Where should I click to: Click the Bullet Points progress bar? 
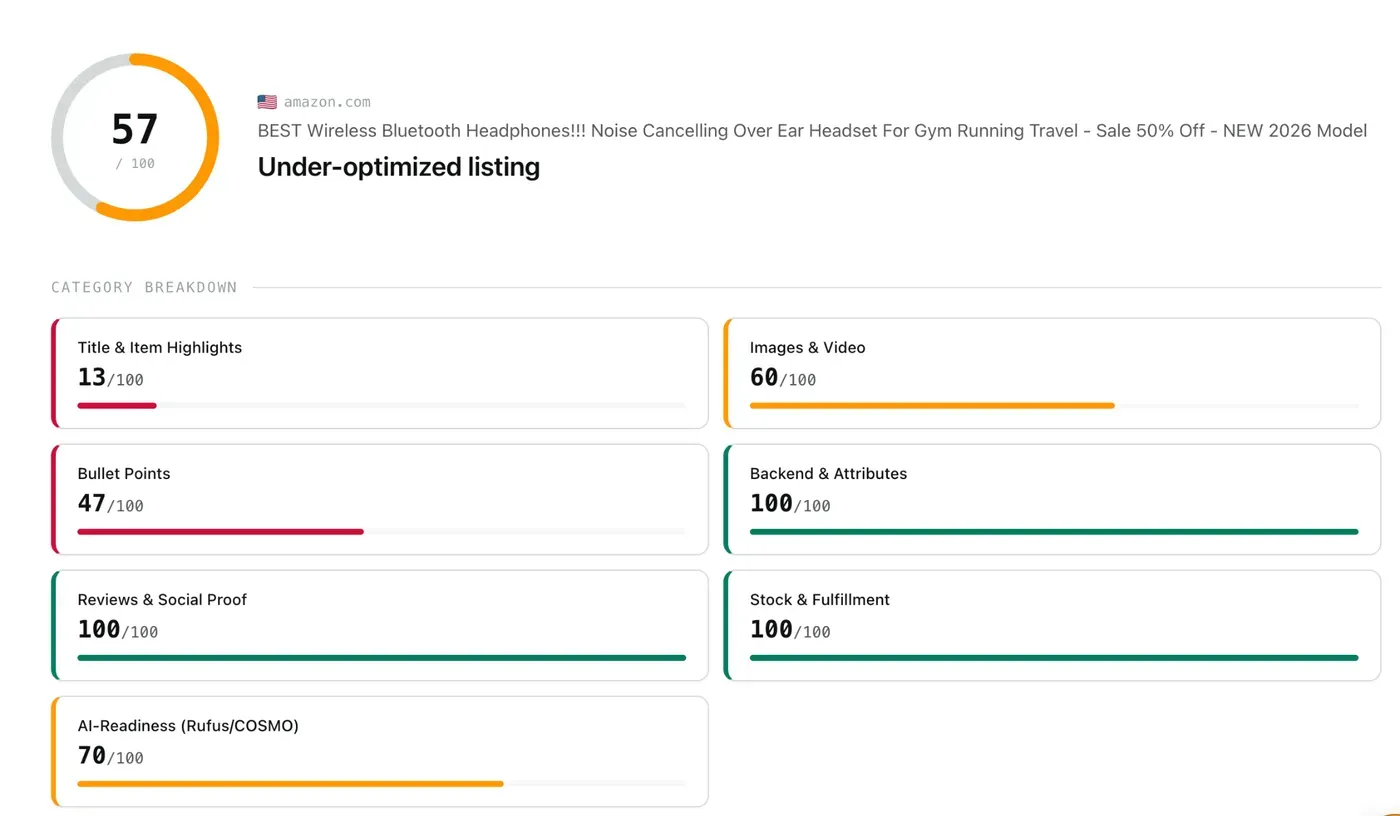point(382,531)
